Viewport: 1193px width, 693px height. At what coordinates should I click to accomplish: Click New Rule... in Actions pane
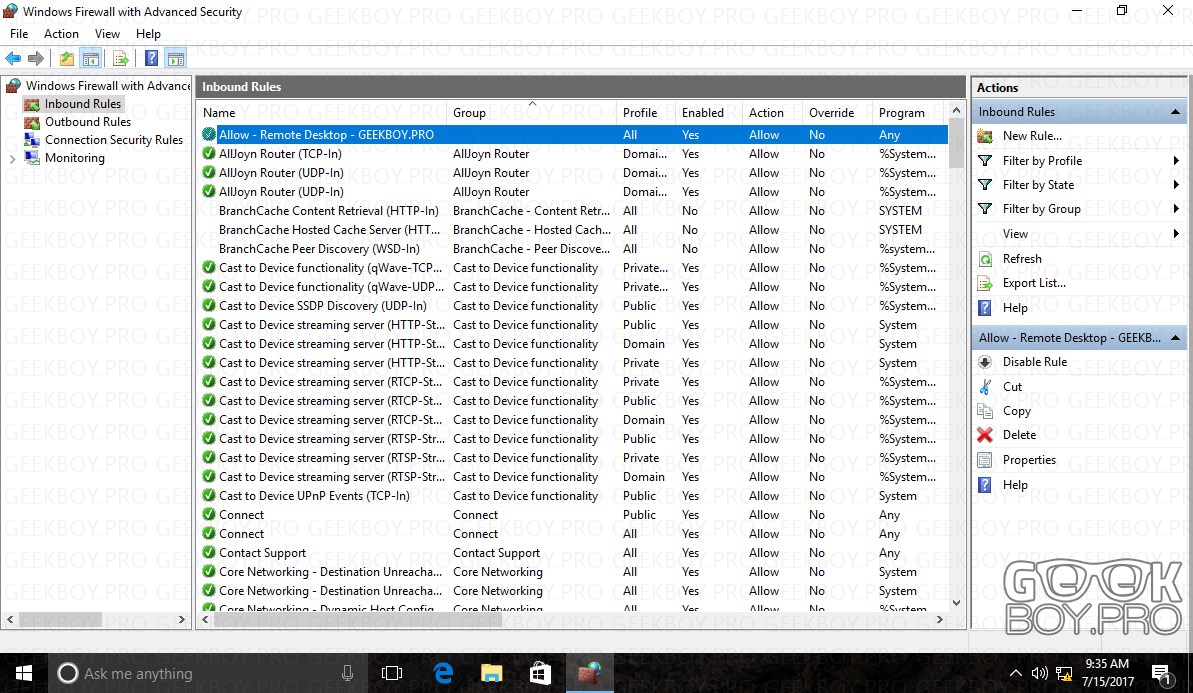[x=1032, y=136]
